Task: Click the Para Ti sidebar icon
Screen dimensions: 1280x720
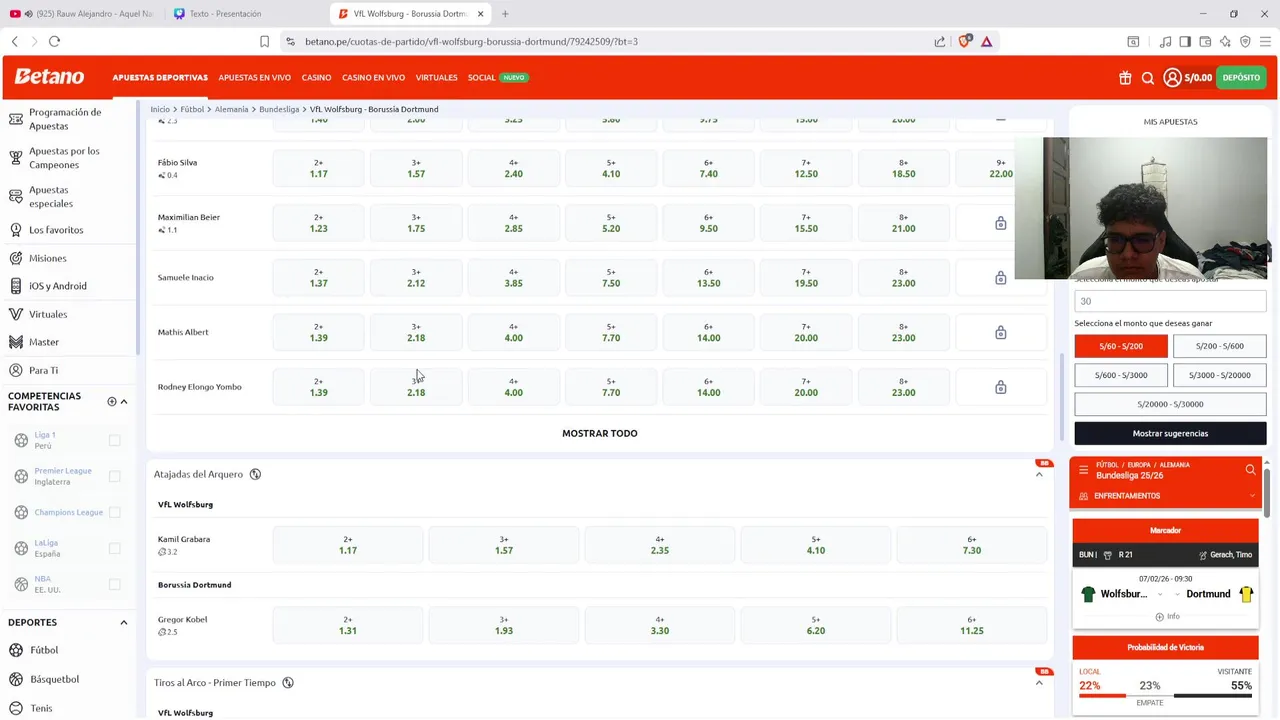Action: click(15, 370)
